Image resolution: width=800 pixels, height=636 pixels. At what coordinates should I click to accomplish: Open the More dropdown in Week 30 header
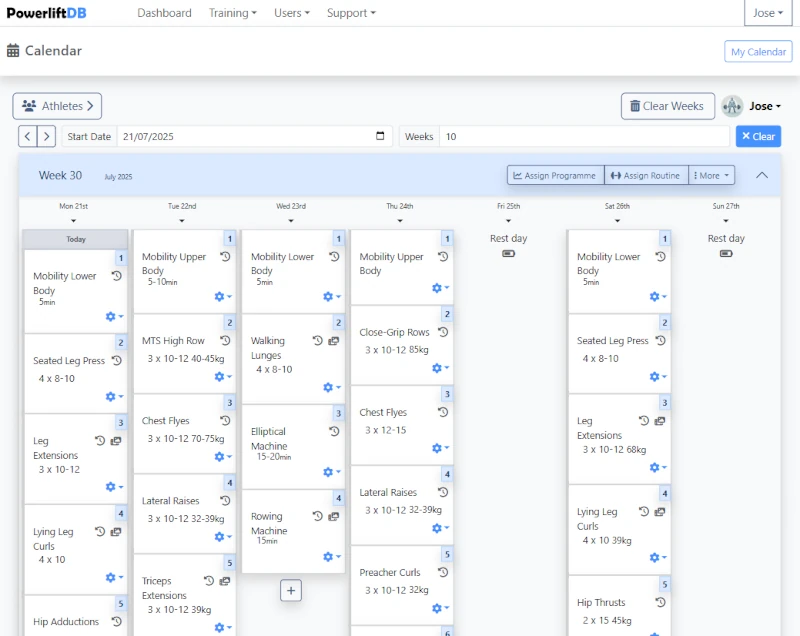tap(711, 174)
